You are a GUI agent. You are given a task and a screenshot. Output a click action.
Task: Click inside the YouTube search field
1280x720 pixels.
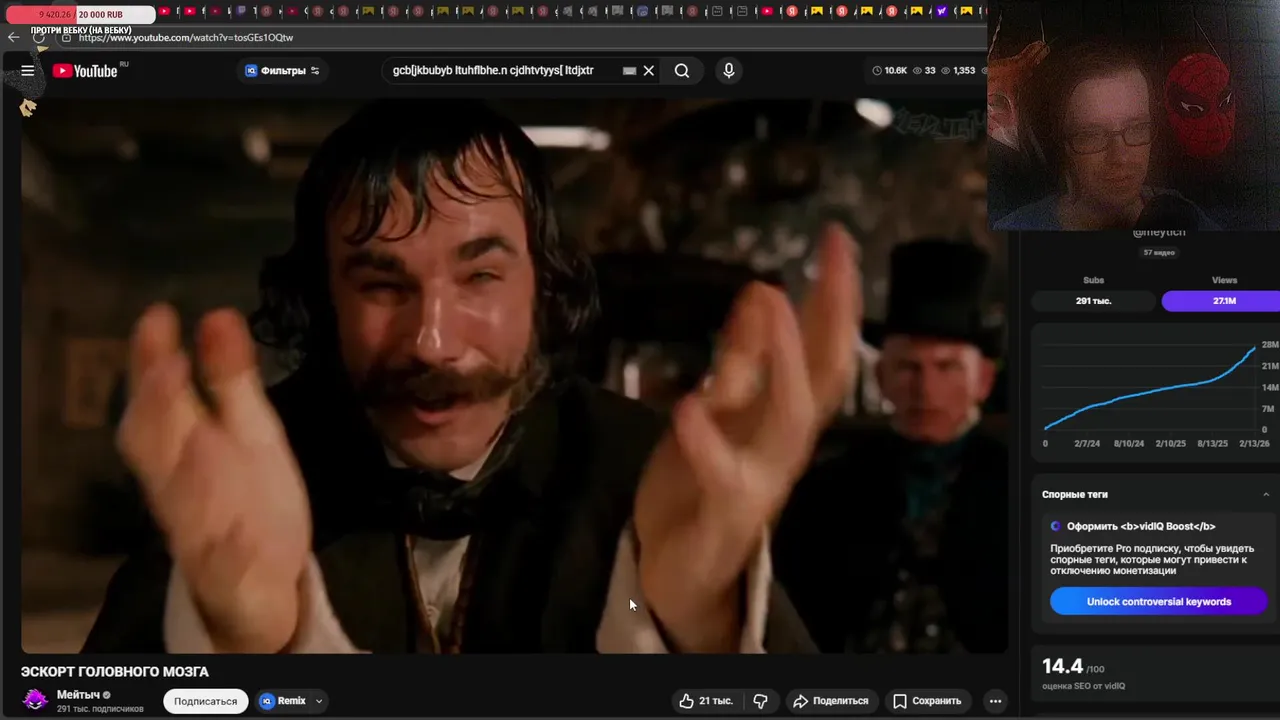(503, 71)
